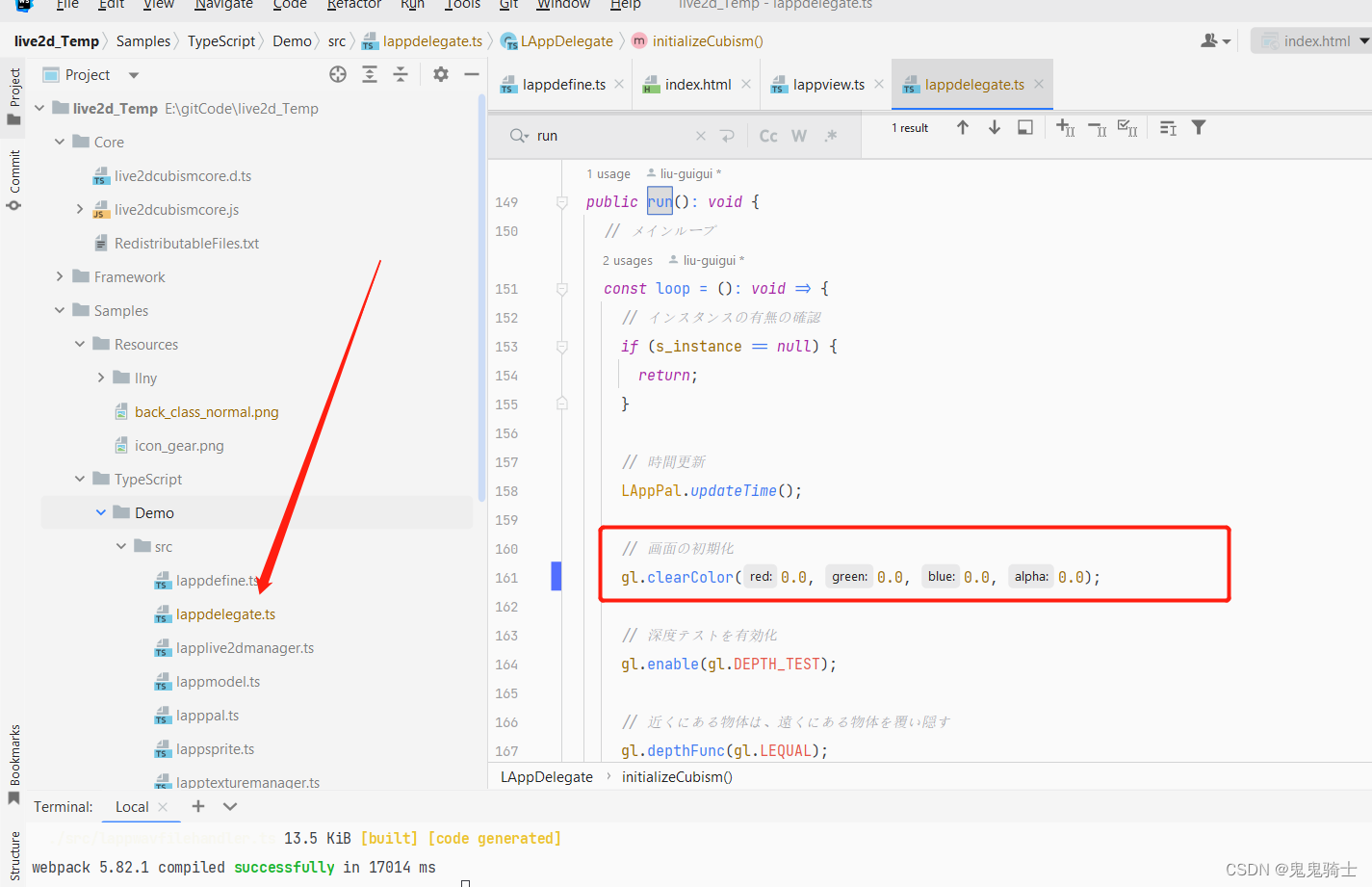This screenshot has width=1372, height=887.
Task: Select all occurrences icon
Action: [1127, 127]
